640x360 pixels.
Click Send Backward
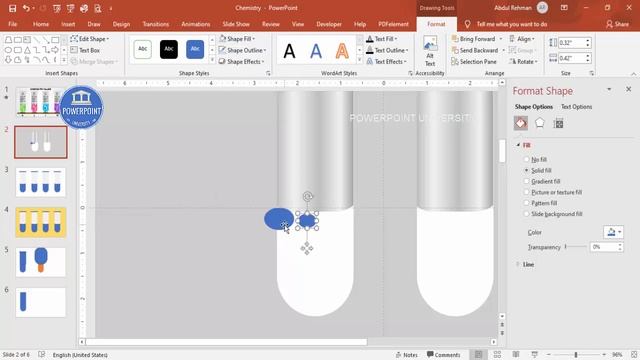[475, 50]
